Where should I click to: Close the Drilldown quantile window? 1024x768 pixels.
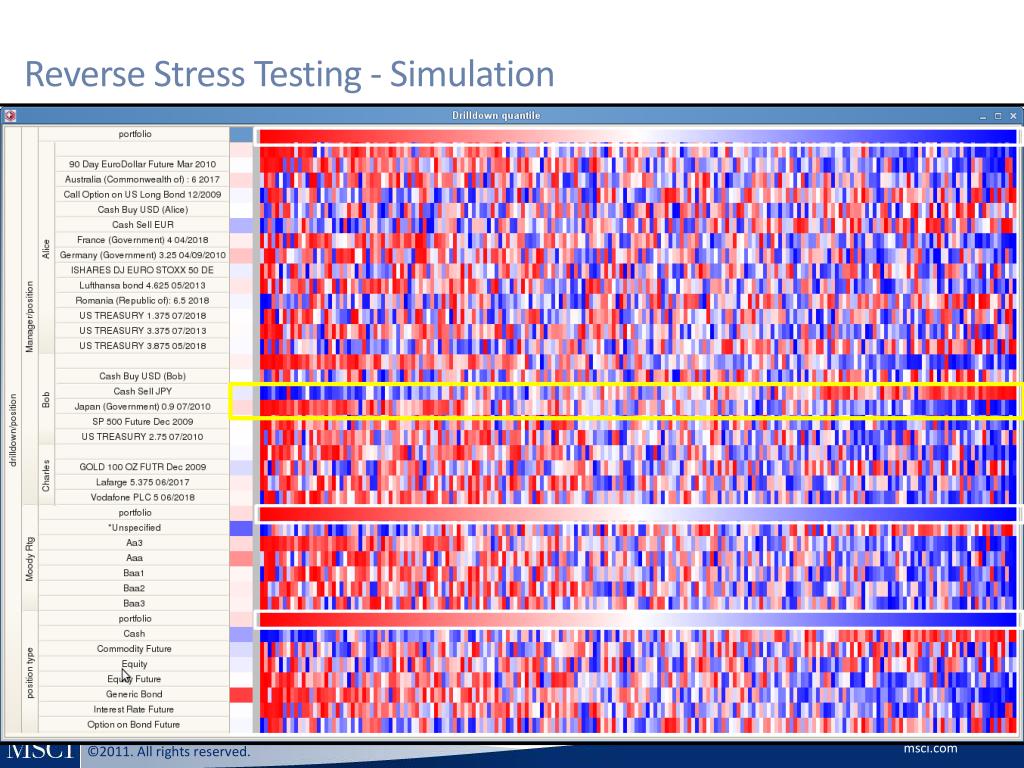pos(1013,116)
